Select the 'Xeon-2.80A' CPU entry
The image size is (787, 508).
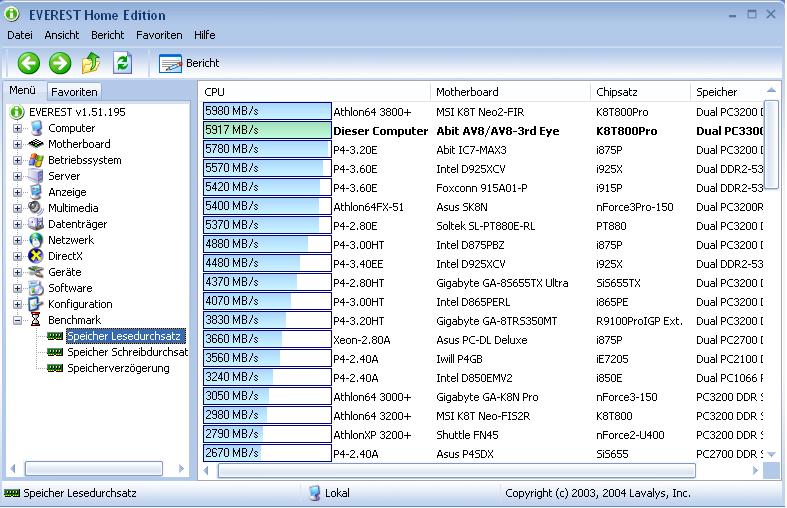tap(362, 340)
